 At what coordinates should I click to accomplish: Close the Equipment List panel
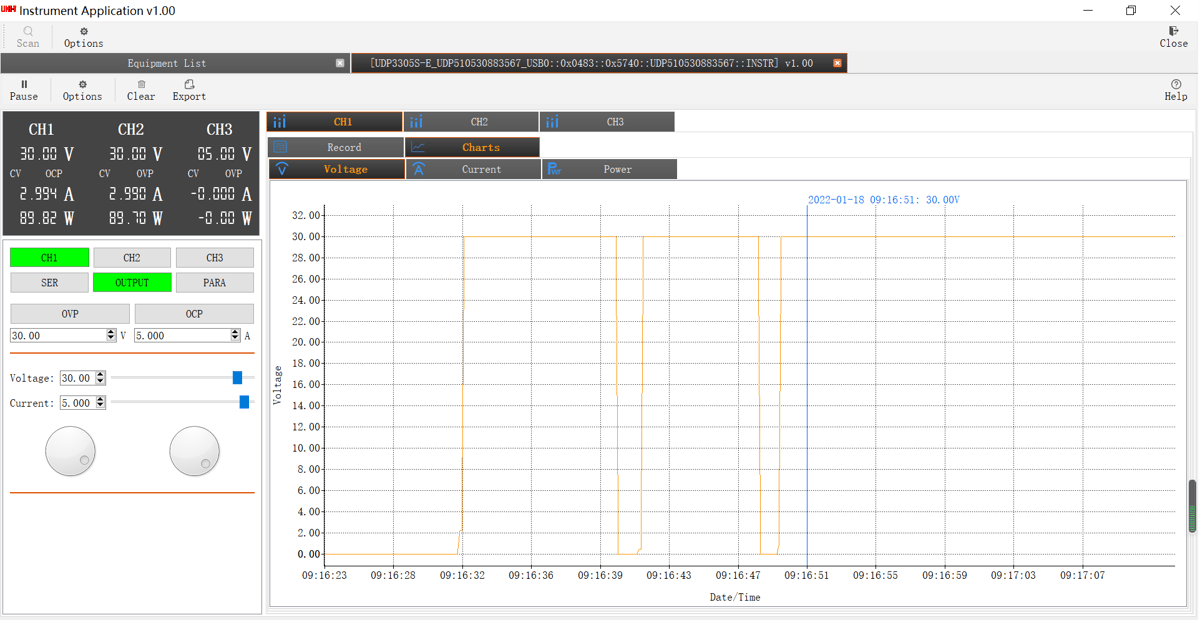click(340, 63)
